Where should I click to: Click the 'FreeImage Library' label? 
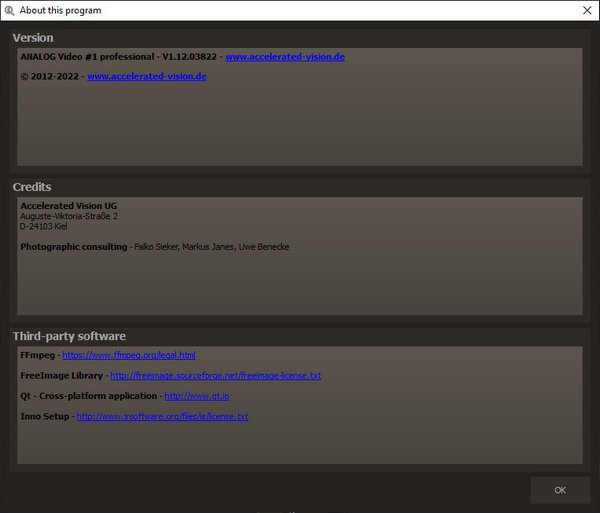tap(62, 376)
